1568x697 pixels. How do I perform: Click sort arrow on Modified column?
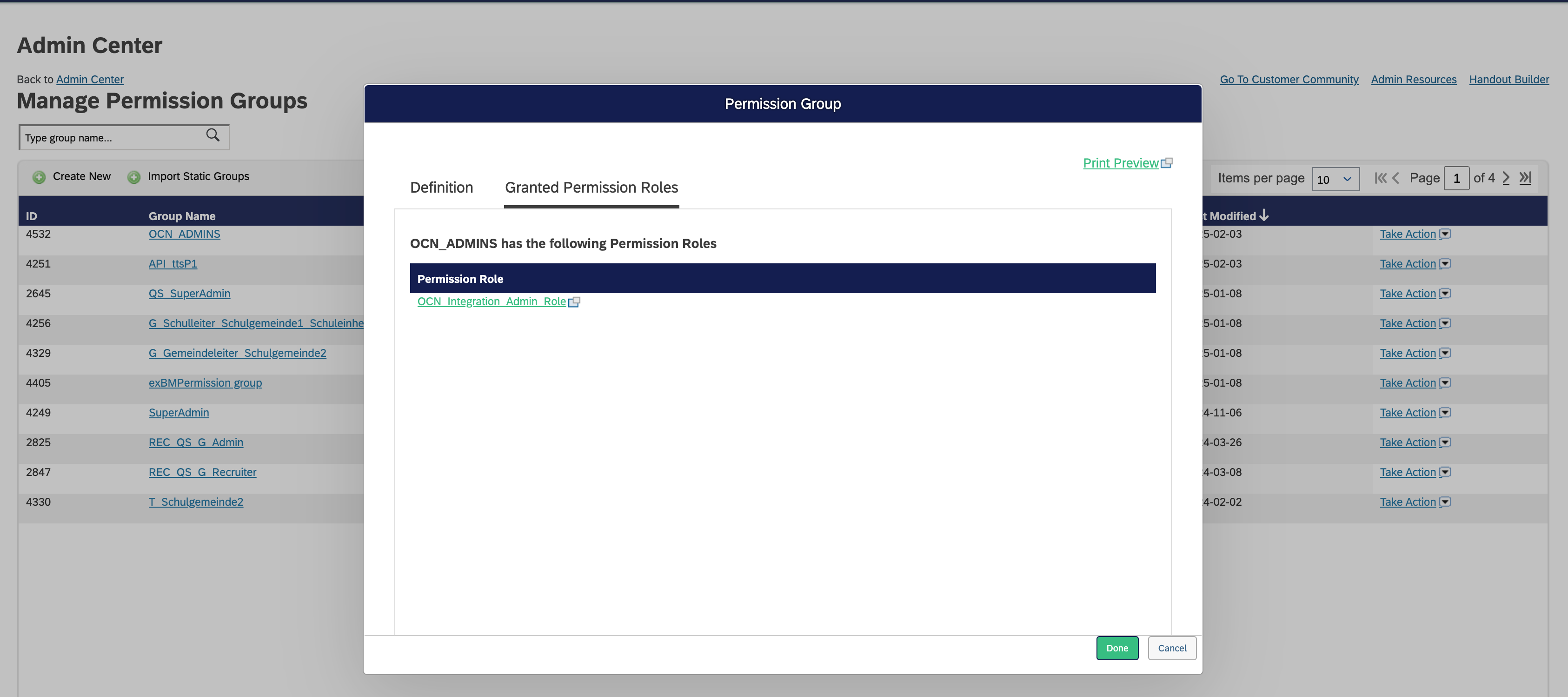[x=1264, y=216]
